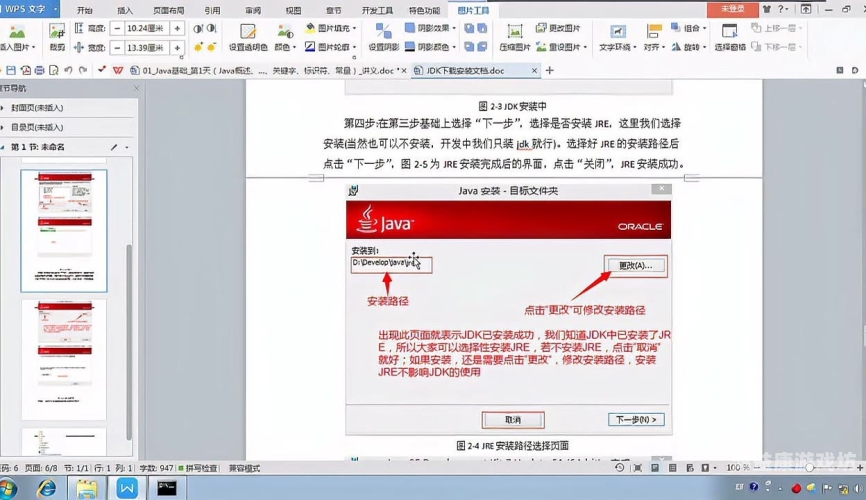Viewport: 866px width, 500px height.
Task: Increase picture width with plus button
Action: coord(177,48)
